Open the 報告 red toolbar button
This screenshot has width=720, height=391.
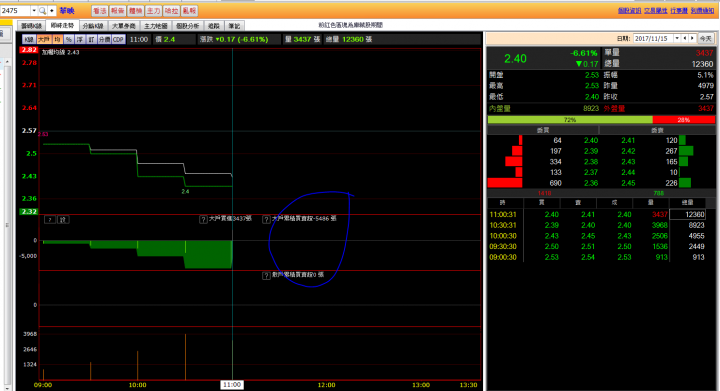[118, 11]
